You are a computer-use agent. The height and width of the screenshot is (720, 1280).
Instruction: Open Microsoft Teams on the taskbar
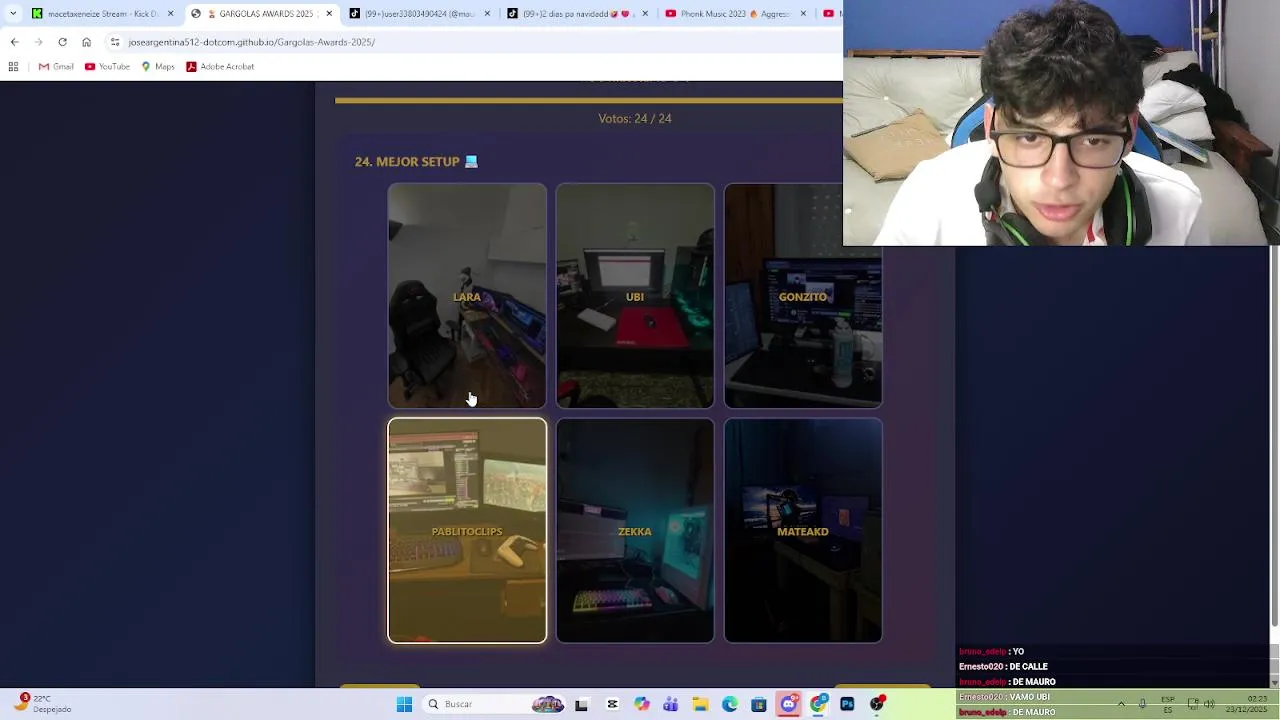(x=671, y=704)
